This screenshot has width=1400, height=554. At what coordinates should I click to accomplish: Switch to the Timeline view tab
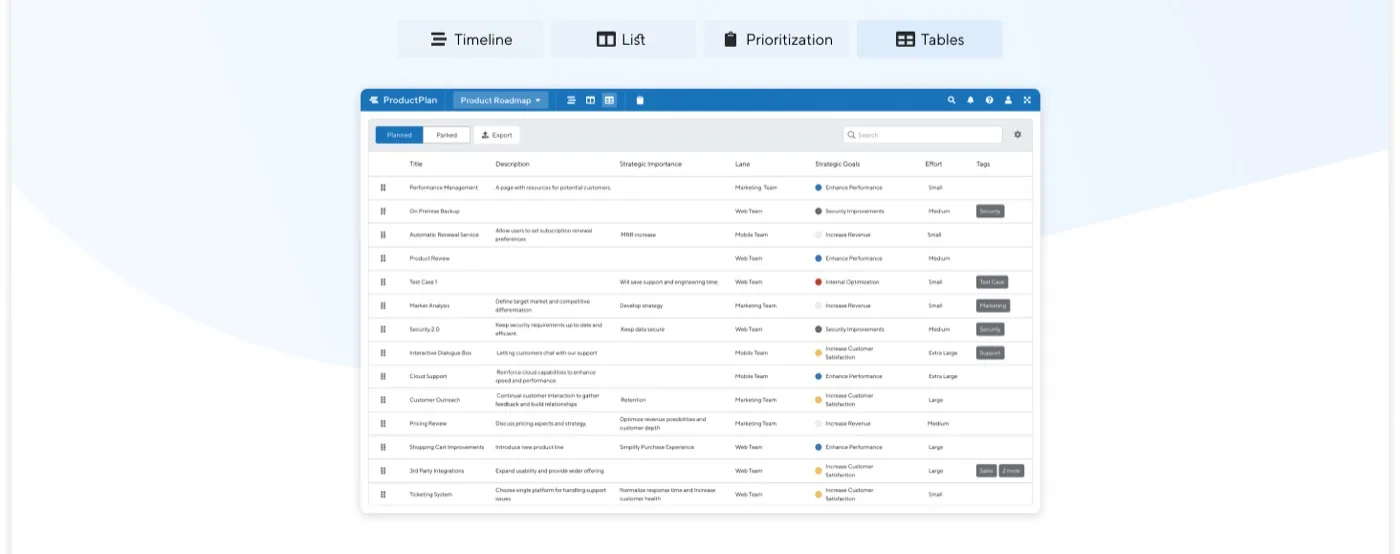point(471,40)
